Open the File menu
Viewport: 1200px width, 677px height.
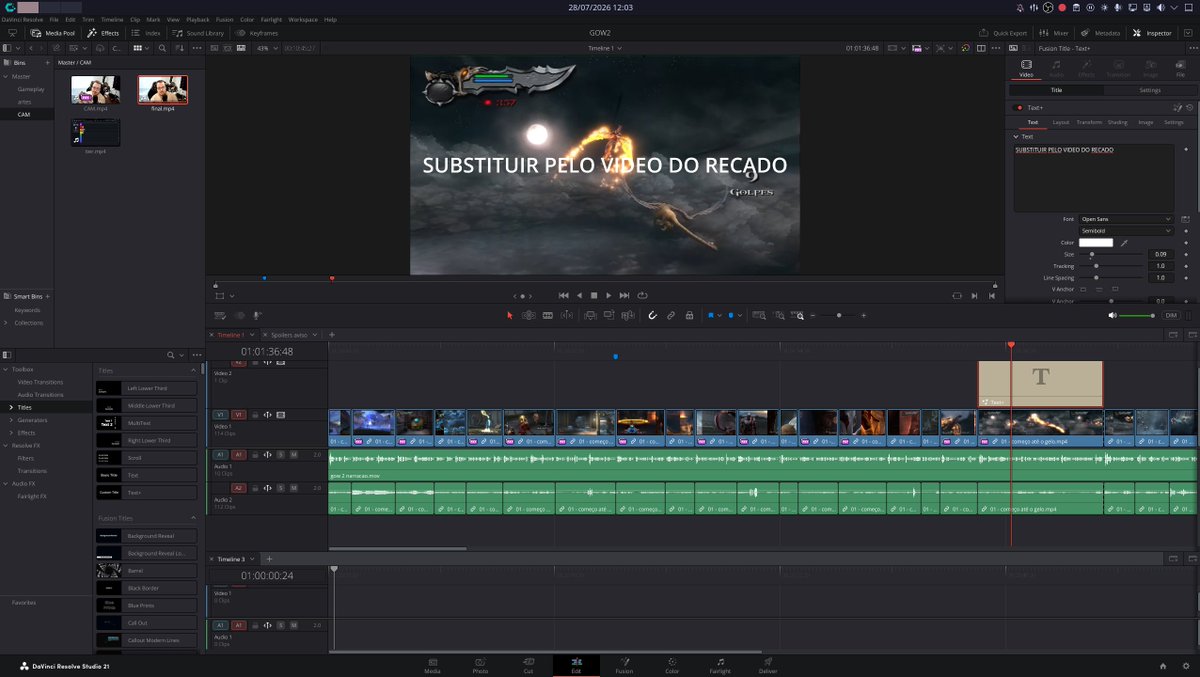54,19
